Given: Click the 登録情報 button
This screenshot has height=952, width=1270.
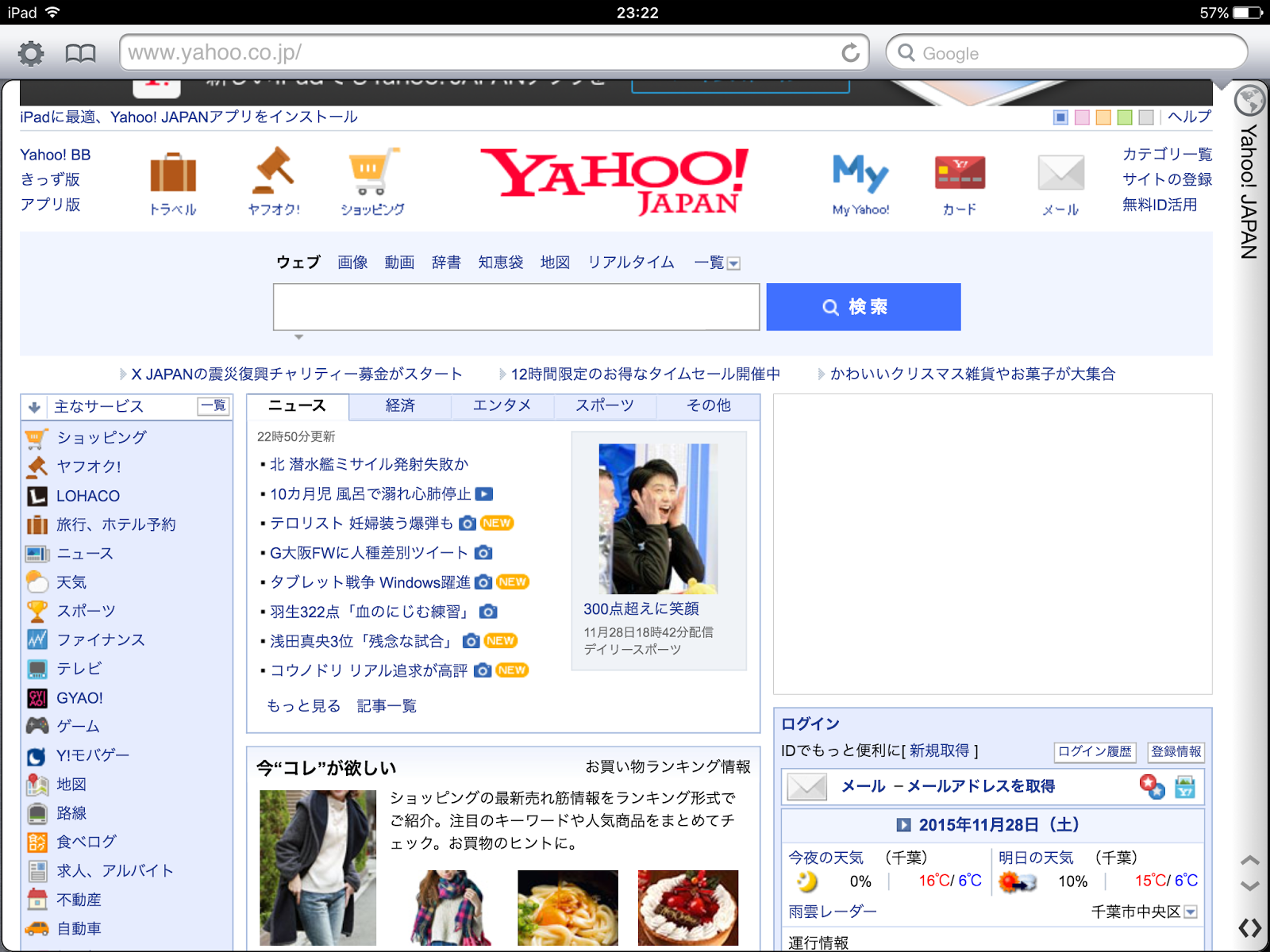Looking at the screenshot, I should (x=1176, y=752).
